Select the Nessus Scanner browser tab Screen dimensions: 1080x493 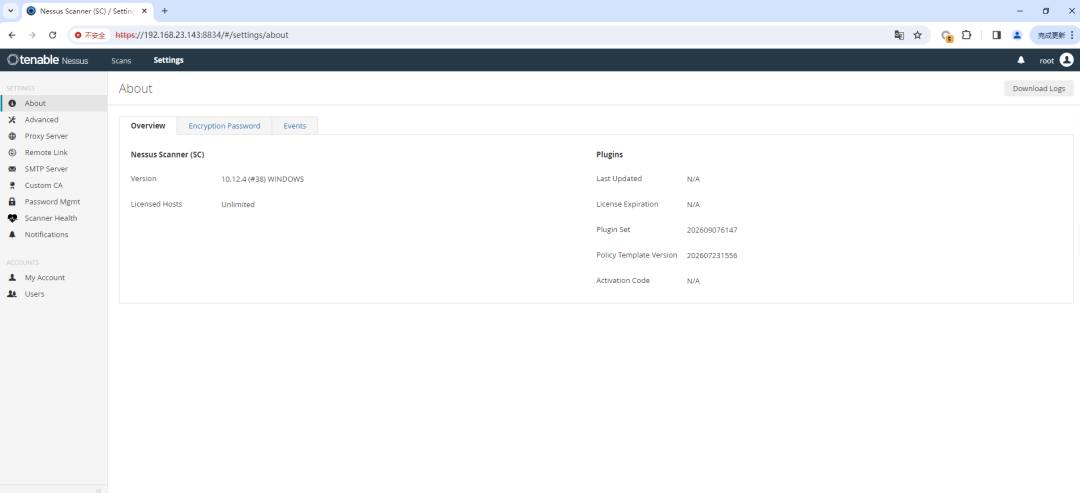pyautogui.click(x=86, y=11)
